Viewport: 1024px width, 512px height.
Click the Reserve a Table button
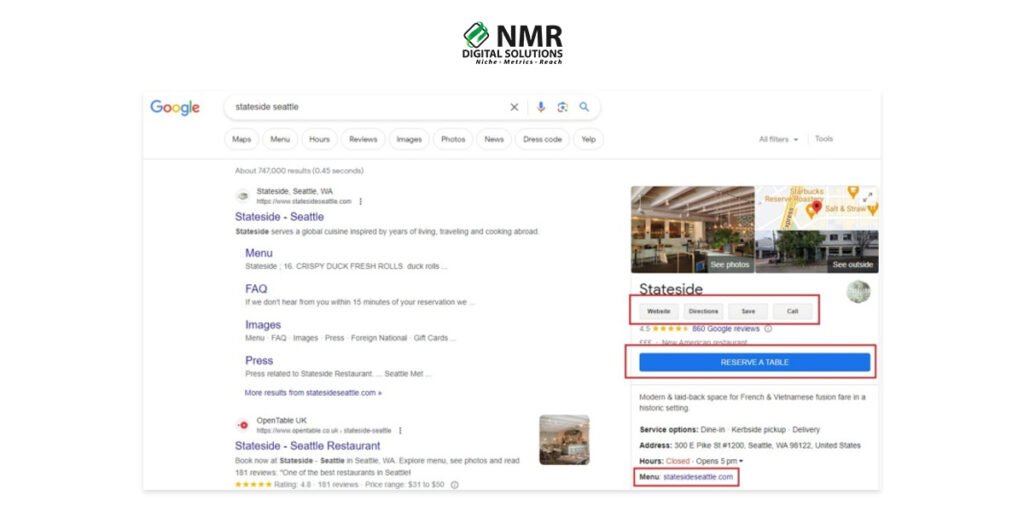tap(754, 362)
